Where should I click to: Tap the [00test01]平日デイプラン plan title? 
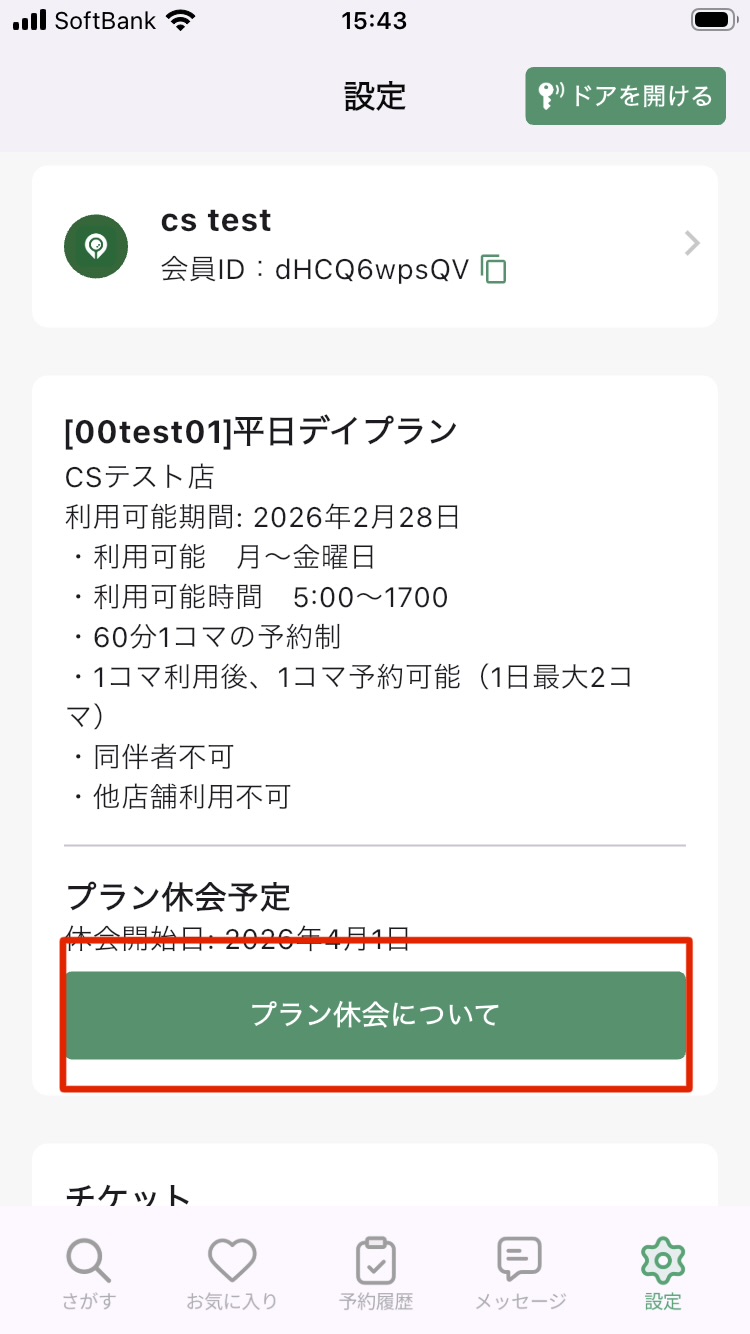tap(260, 432)
